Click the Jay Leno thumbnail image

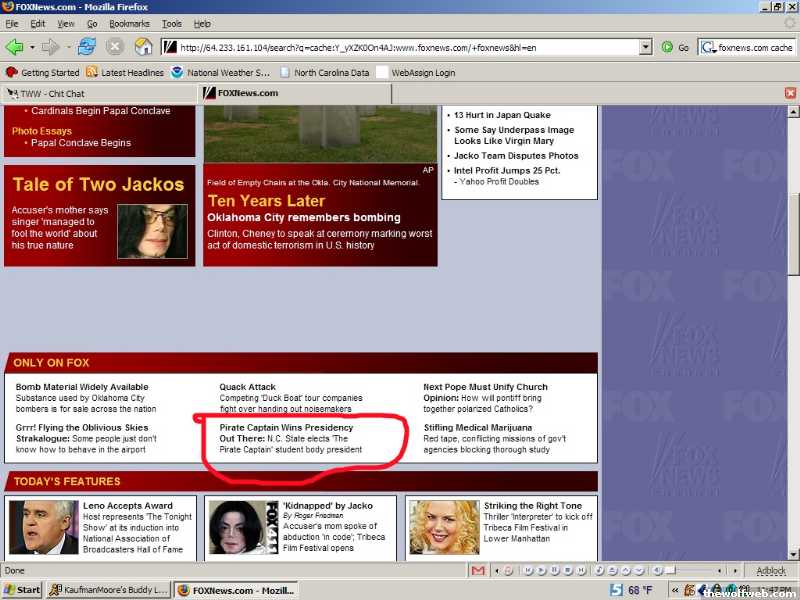coord(43,528)
